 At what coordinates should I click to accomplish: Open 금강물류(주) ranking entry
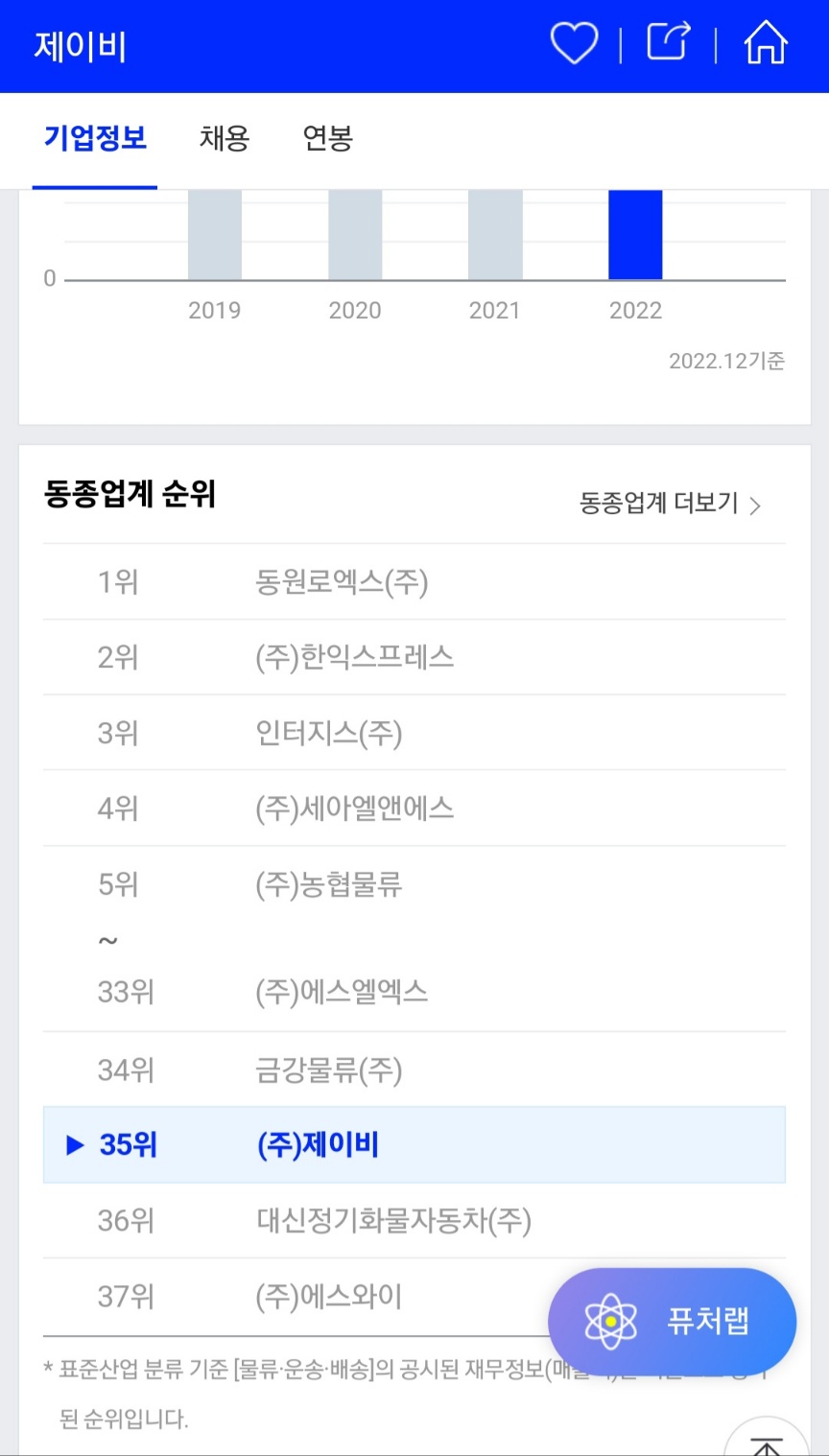tap(329, 1069)
